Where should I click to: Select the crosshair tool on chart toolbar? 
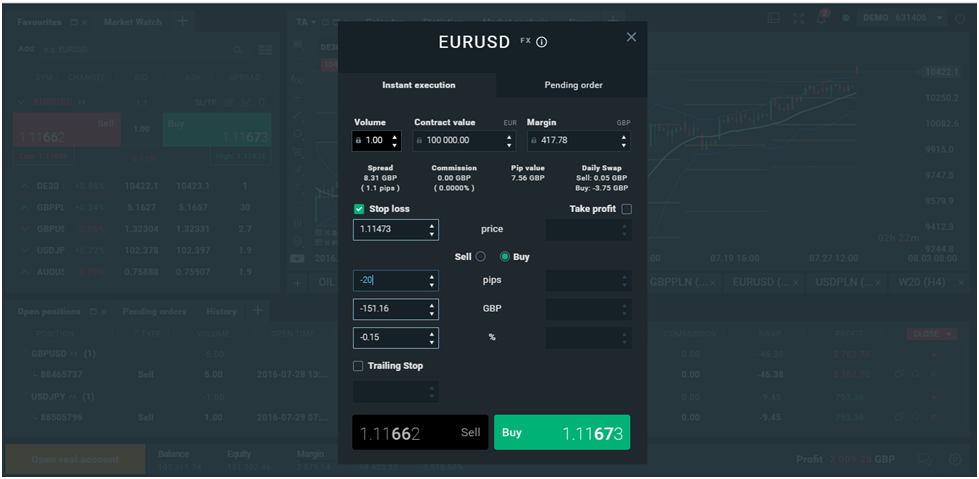click(x=298, y=98)
